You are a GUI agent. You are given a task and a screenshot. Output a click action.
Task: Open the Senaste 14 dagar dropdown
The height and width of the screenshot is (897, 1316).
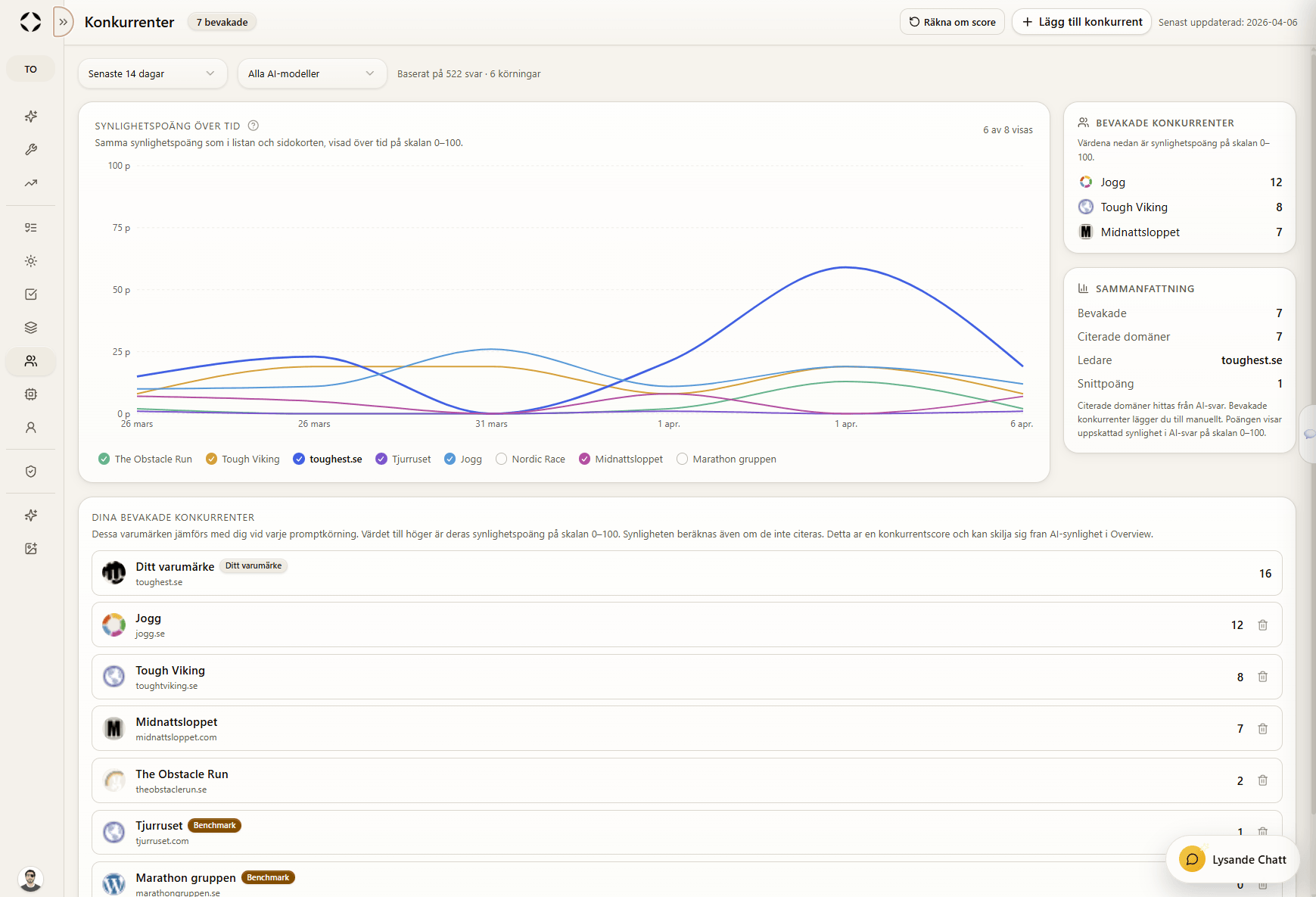tap(152, 73)
